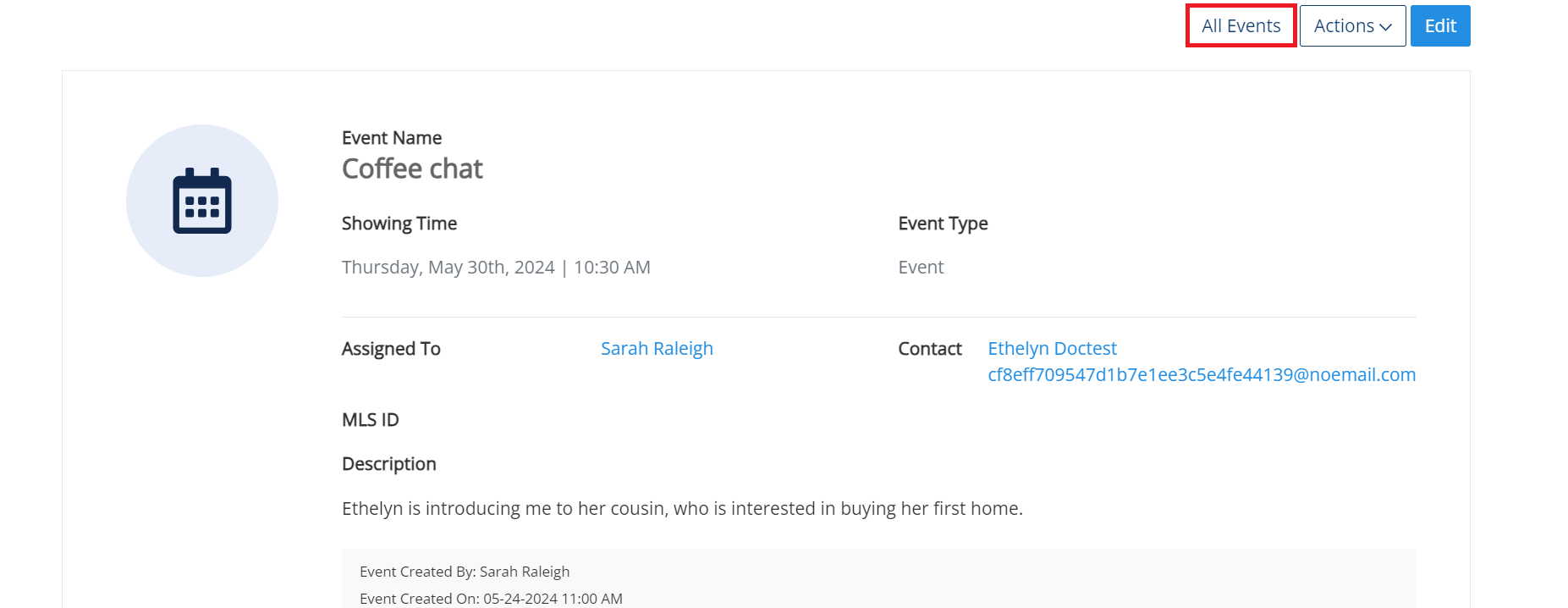Expand the chevron next to Actions

1385,26
